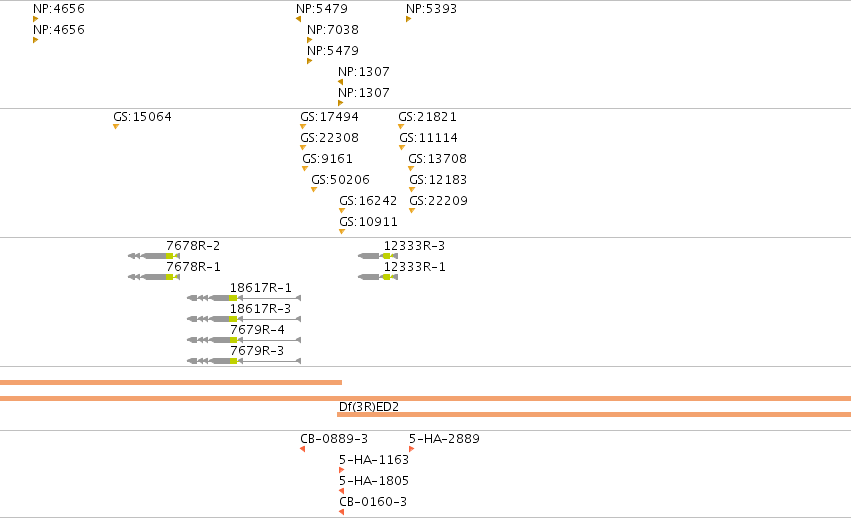Click the 7679R-4 gene model glyph
The width and height of the screenshot is (851, 518).
point(244,340)
